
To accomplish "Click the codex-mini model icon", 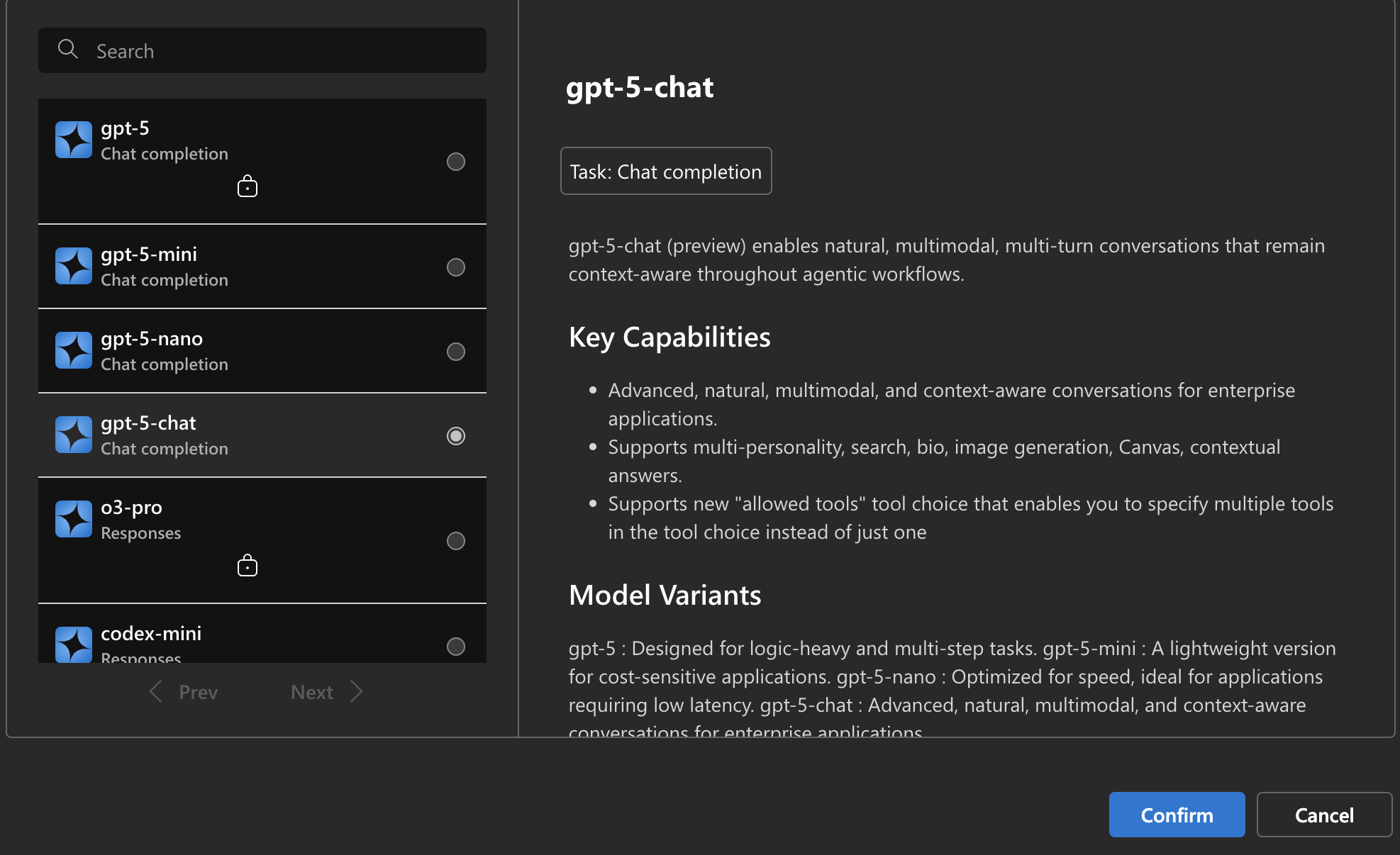I will point(73,644).
